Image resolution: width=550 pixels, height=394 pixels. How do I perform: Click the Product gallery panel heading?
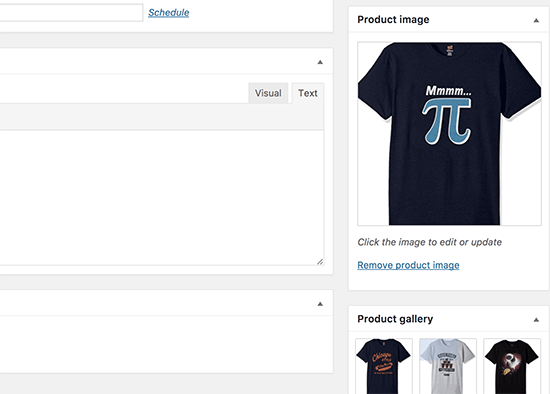(x=395, y=319)
